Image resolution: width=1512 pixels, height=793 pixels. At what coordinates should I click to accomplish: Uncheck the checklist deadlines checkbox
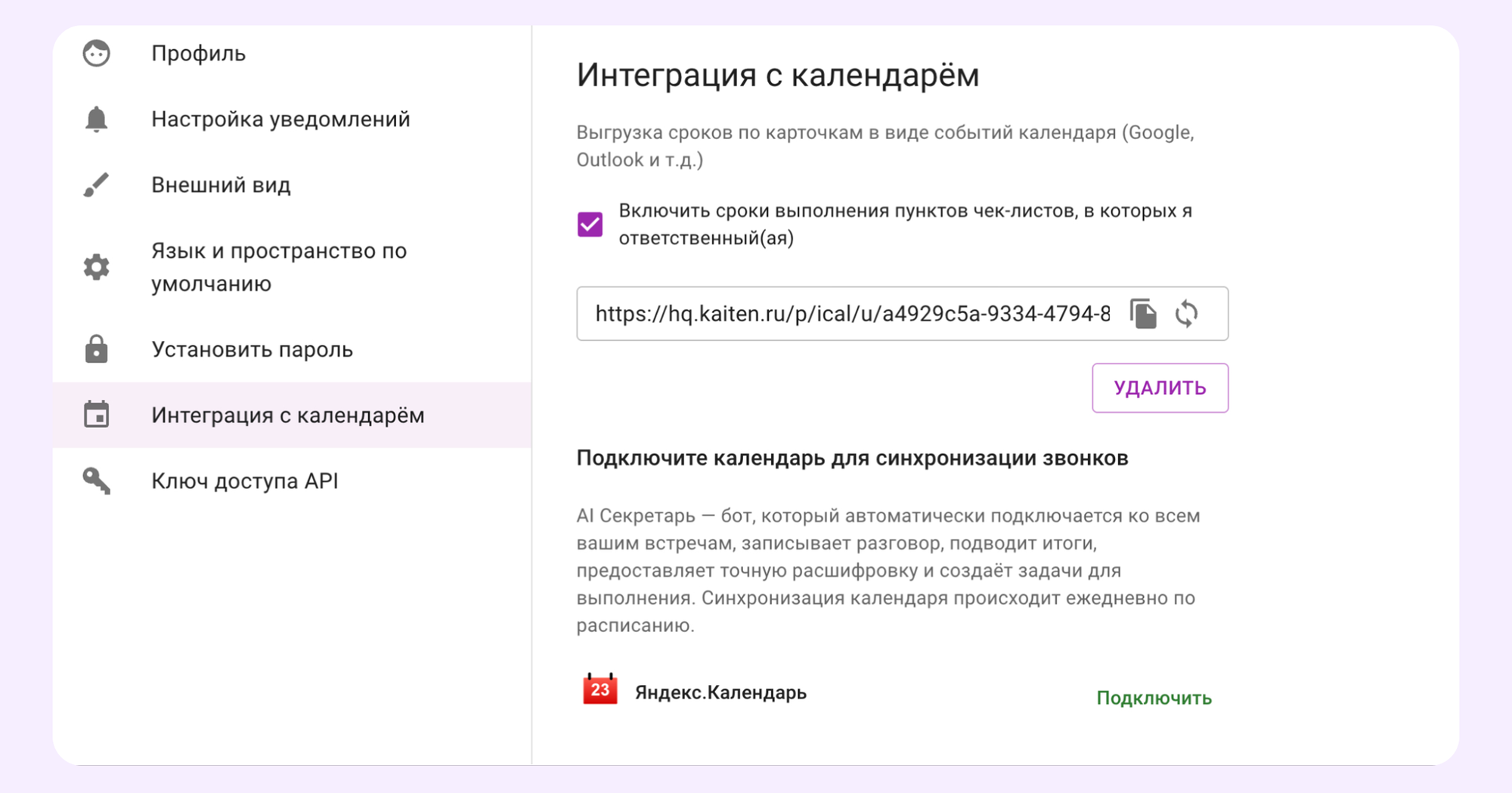click(x=590, y=225)
